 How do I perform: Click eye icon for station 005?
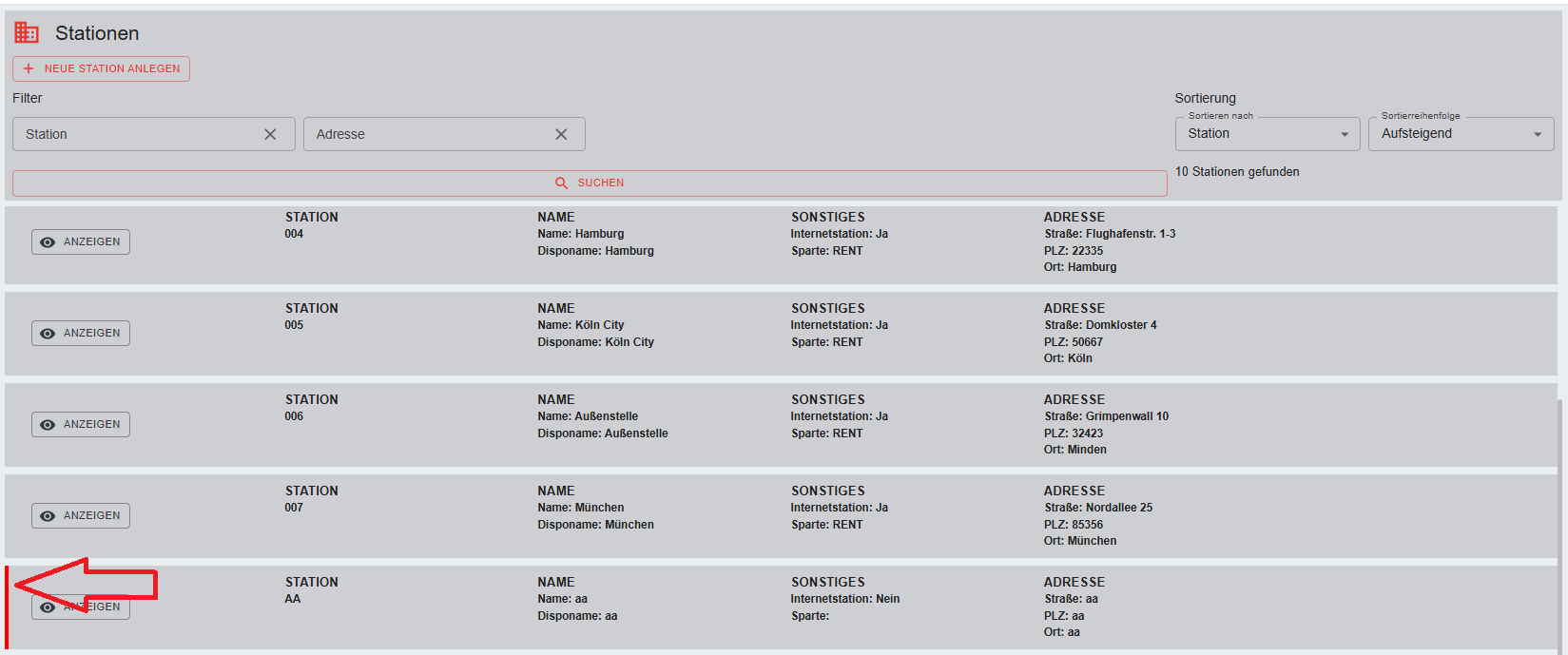coord(48,334)
